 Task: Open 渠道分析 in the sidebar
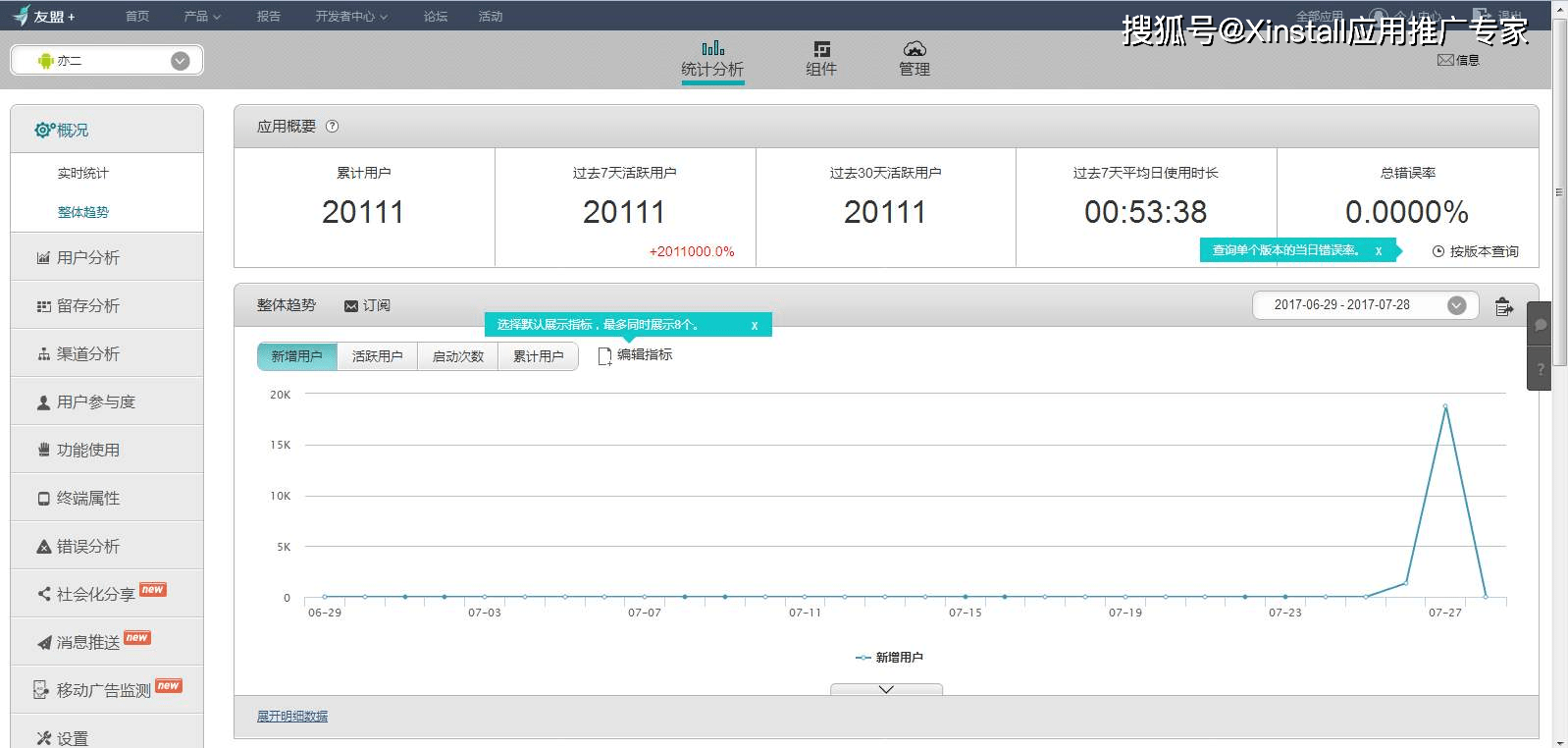coord(107,353)
